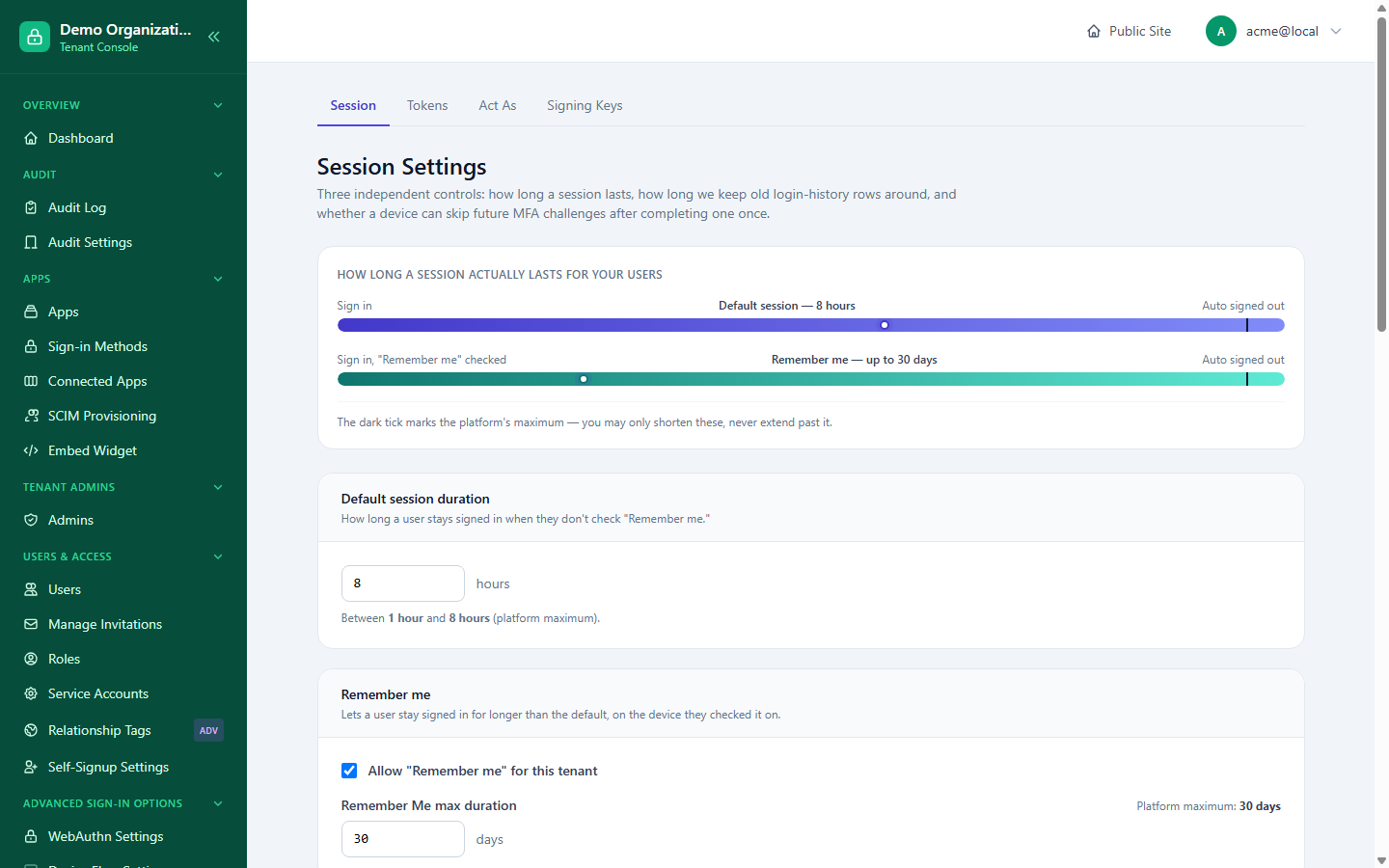Click the Sign-in Methods lock icon

[x=31, y=346]
